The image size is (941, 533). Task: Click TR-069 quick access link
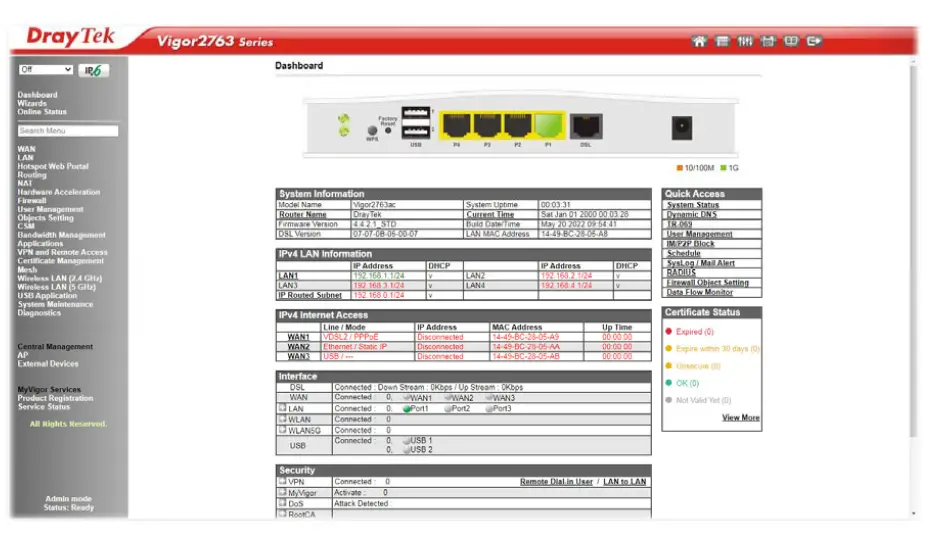coord(679,224)
